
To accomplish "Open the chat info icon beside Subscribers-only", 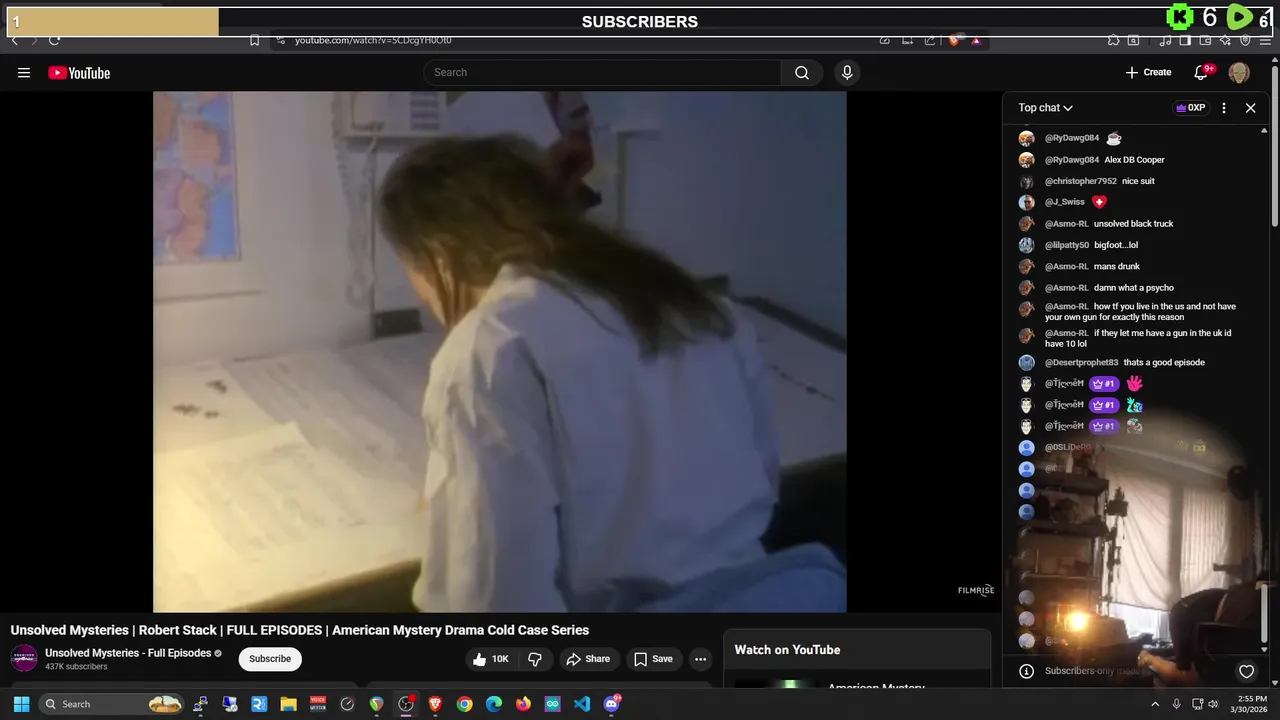I will (x=1026, y=671).
